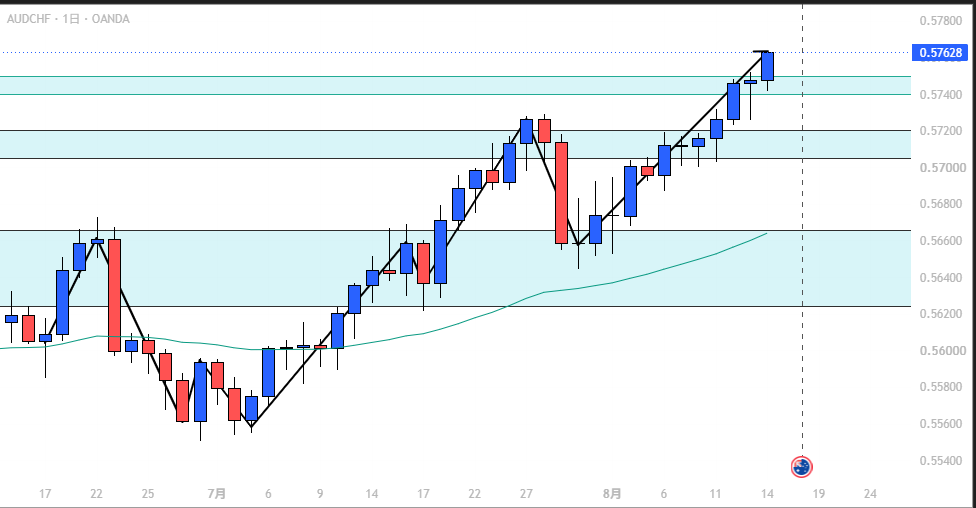The width and height of the screenshot is (976, 508).
Task: Select the current price label 0.57628
Action: click(941, 53)
